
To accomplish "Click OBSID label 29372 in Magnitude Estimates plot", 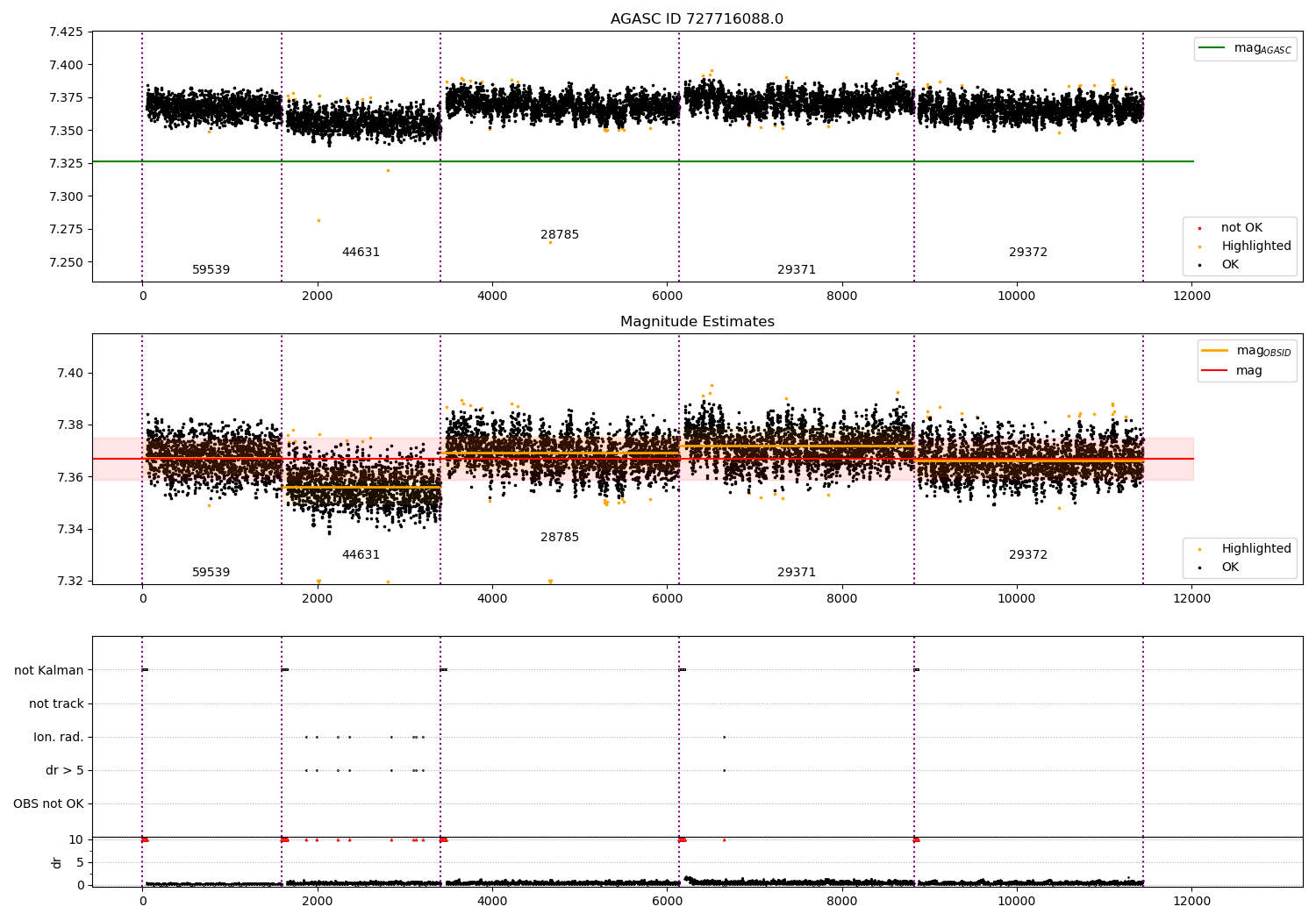I will click(1028, 555).
